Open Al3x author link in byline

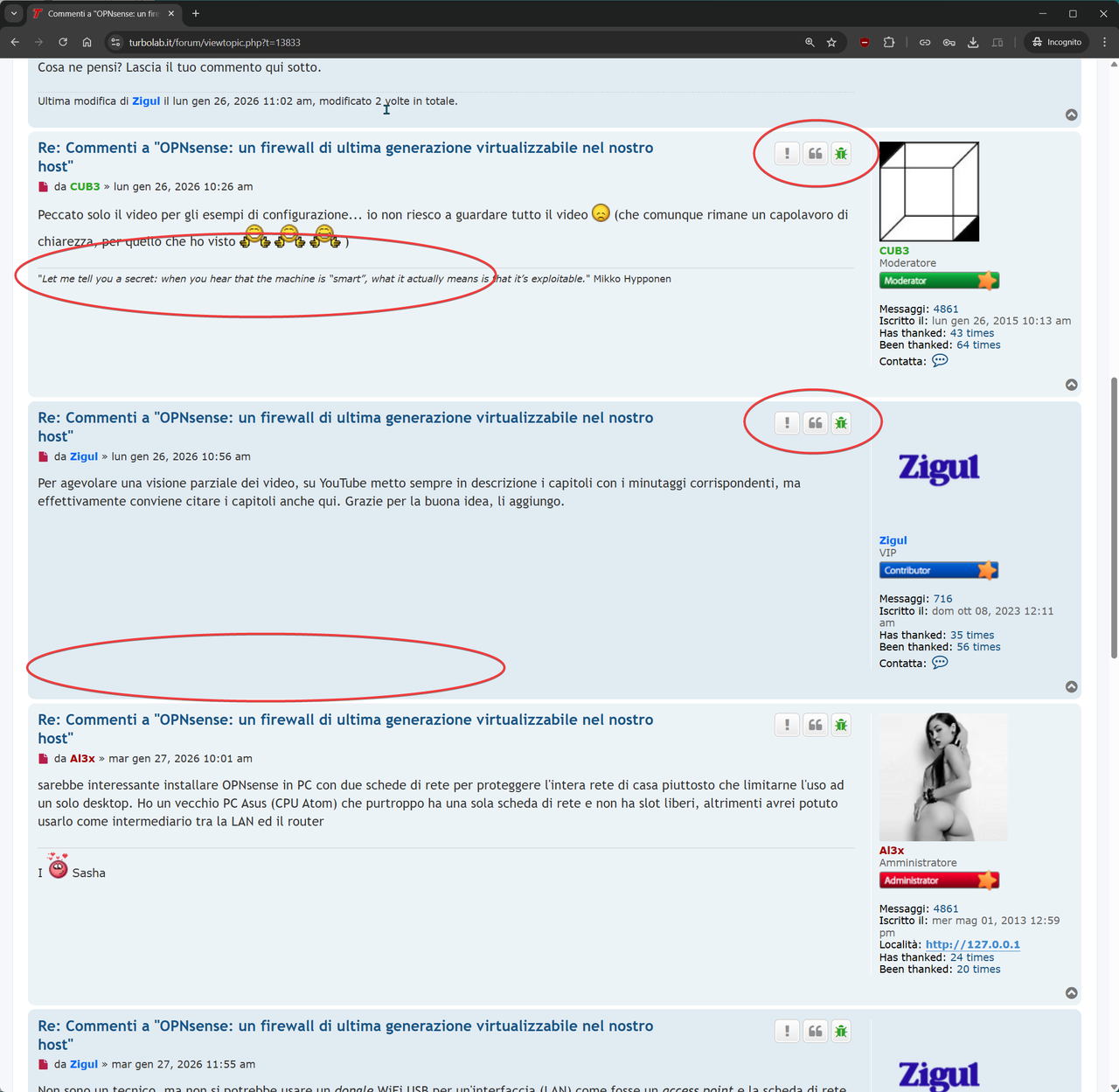coord(82,758)
